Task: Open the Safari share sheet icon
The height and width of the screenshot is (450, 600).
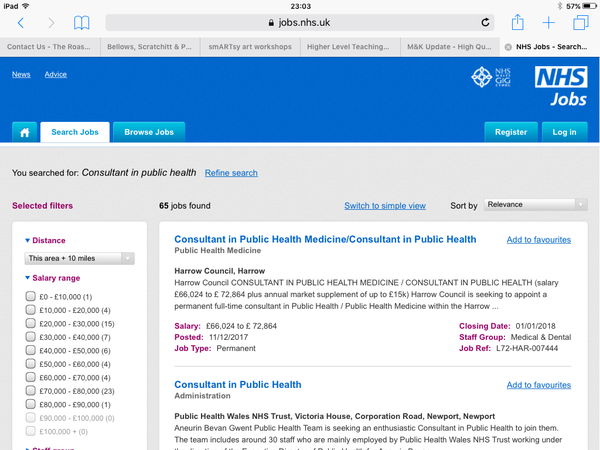Action: click(517, 22)
